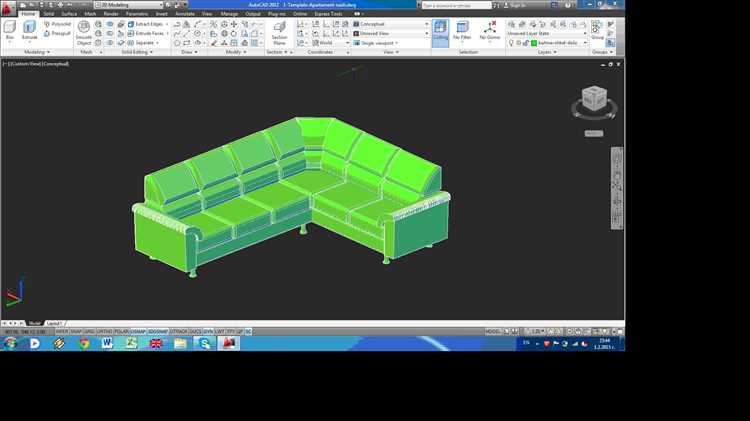The height and width of the screenshot is (421, 750).
Task: Click the Presspull button
Action: (x=59, y=33)
